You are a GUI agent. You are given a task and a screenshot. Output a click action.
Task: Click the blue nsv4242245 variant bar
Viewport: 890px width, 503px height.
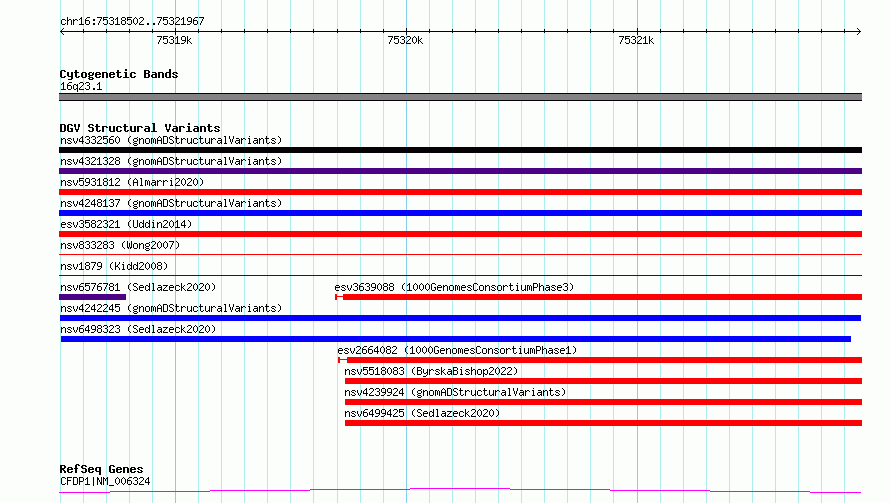coord(460,318)
